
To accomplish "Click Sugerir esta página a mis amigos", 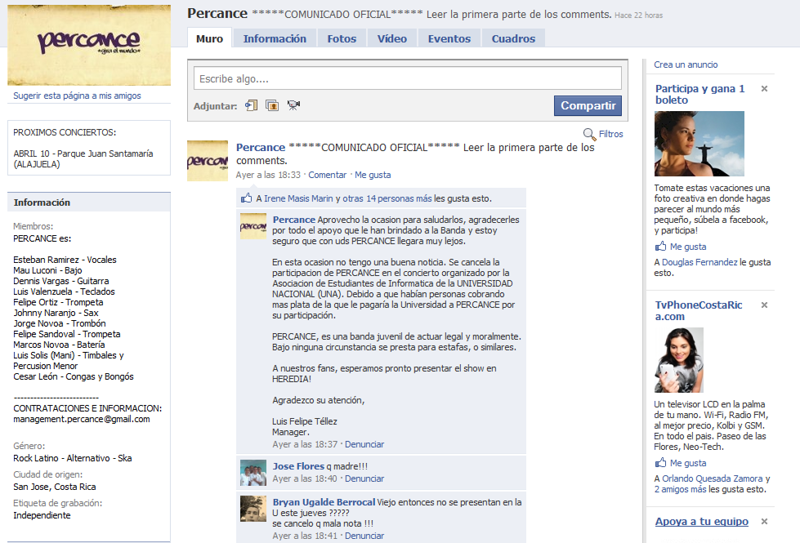I will [x=77, y=95].
